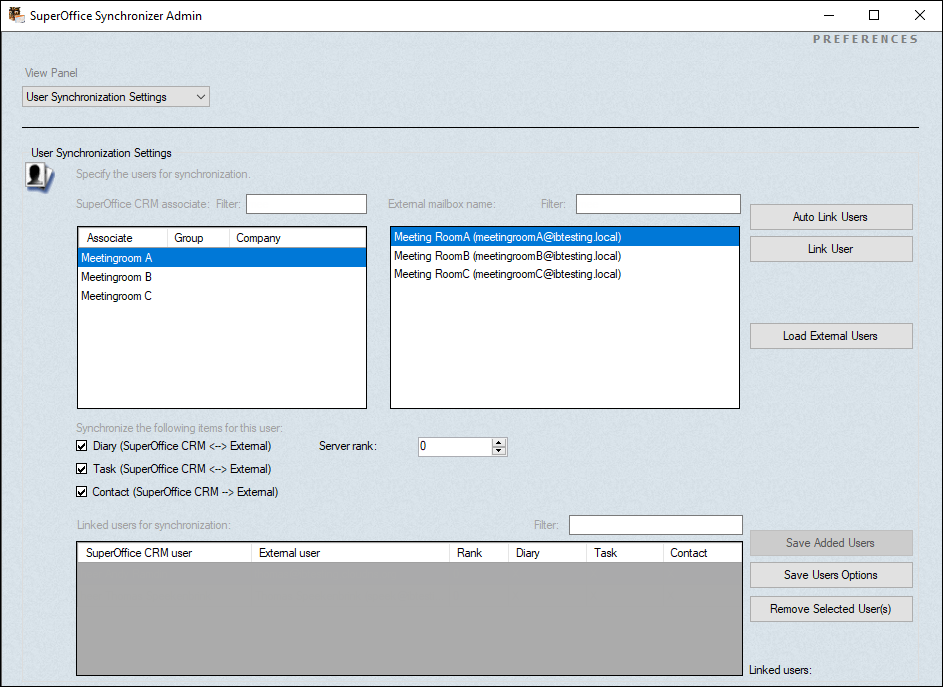Click the user synchronization portrait icon
Screen dimensions: 943x687
coord(39,177)
